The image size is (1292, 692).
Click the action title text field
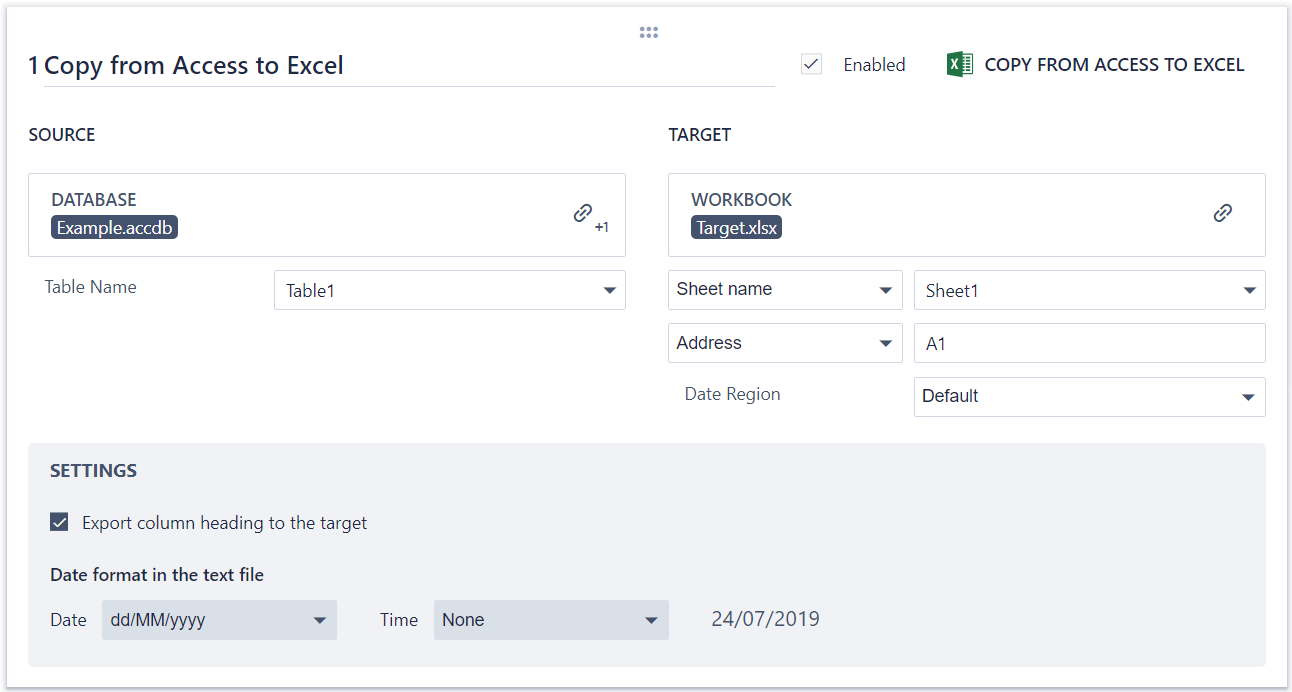point(400,66)
